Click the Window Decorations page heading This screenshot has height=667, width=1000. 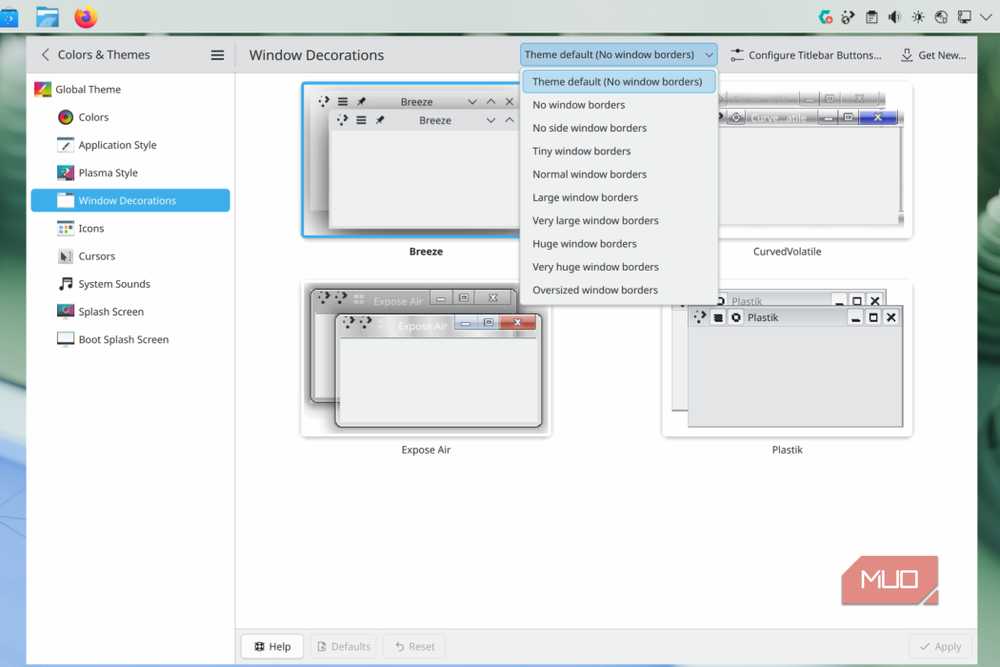click(x=316, y=55)
